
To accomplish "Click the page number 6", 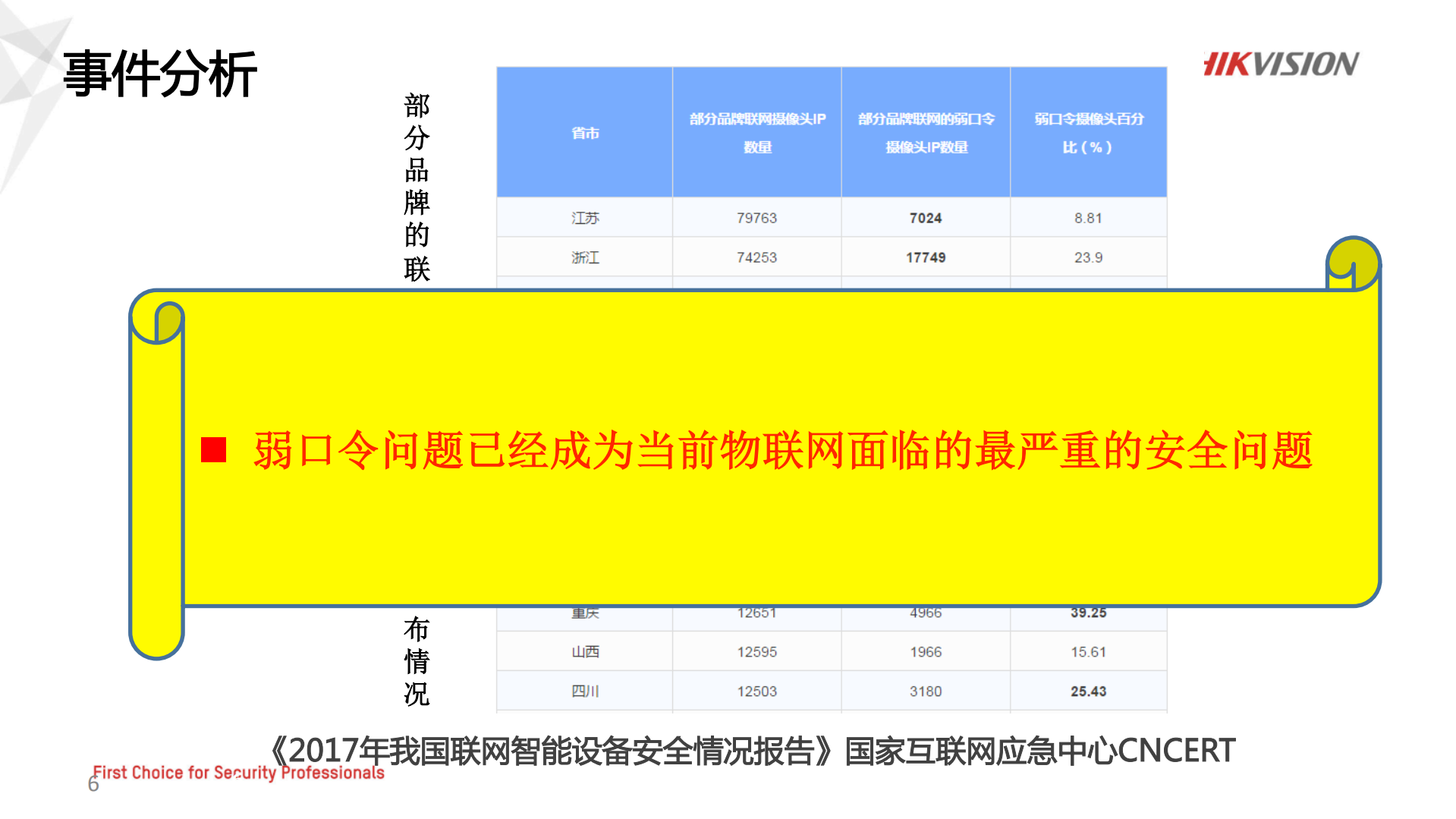I will (x=91, y=786).
